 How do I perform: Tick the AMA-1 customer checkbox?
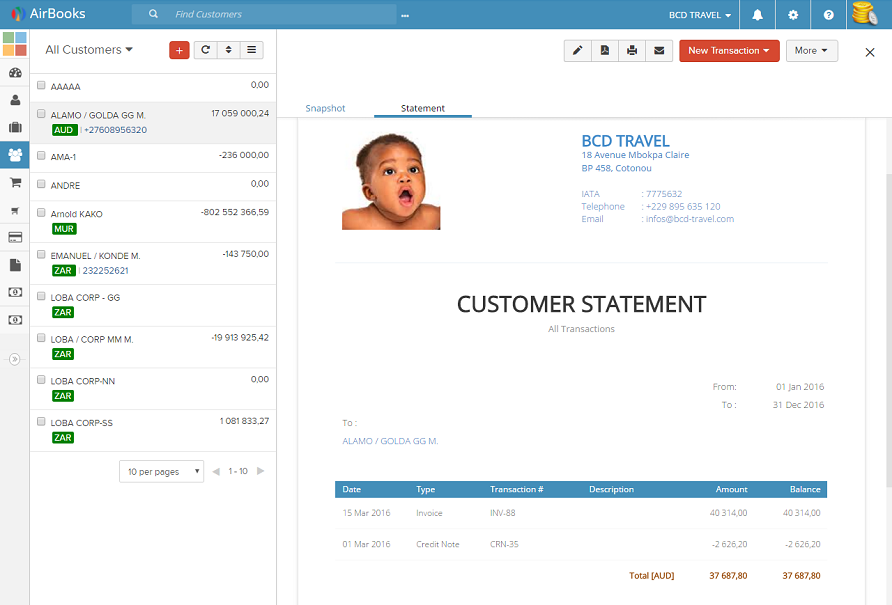[x=41, y=155]
